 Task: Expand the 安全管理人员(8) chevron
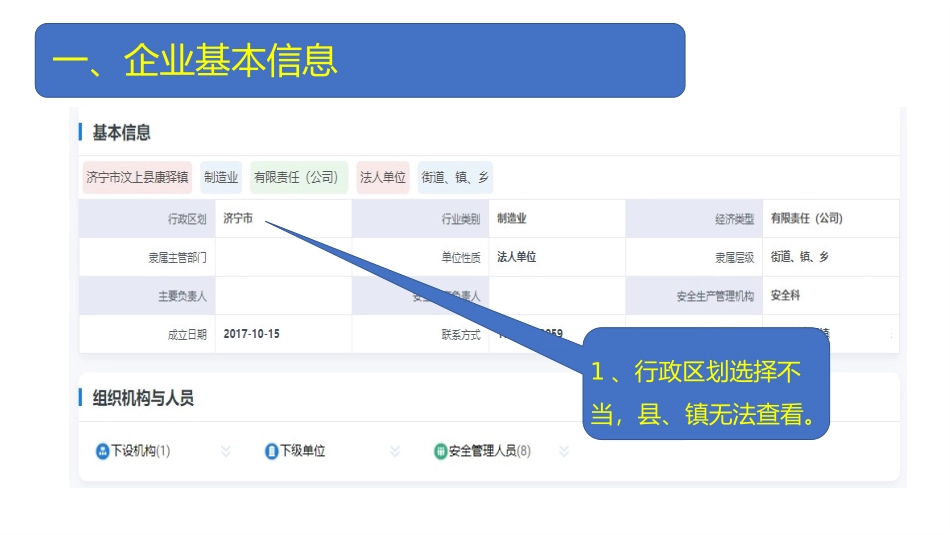(x=564, y=451)
